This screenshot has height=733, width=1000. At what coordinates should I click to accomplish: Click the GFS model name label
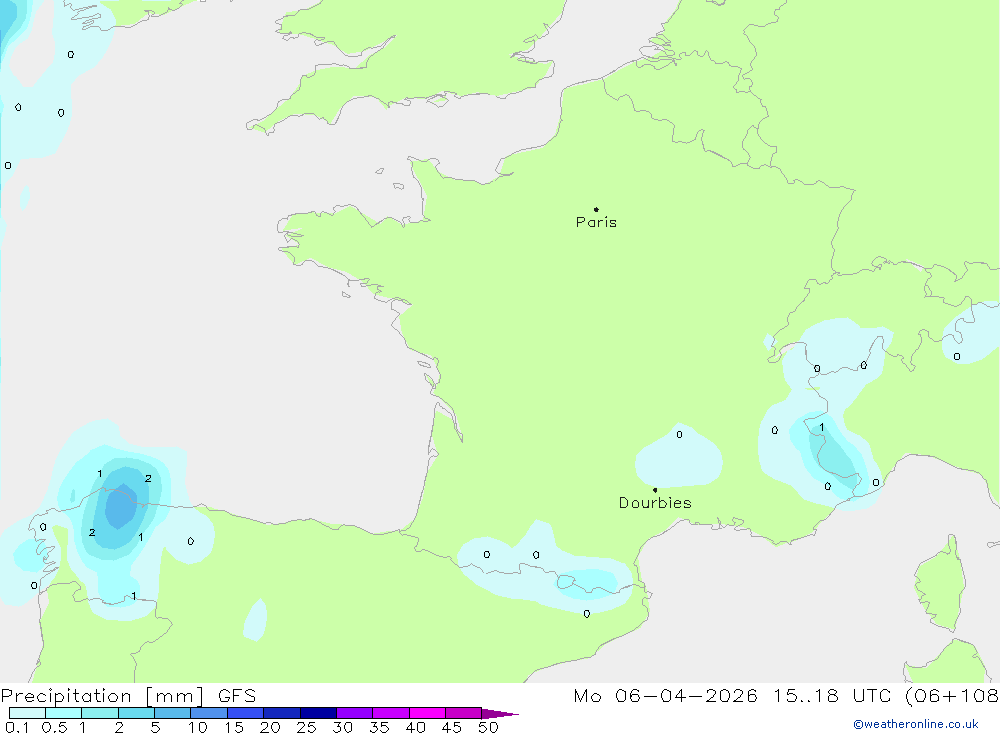(237, 696)
